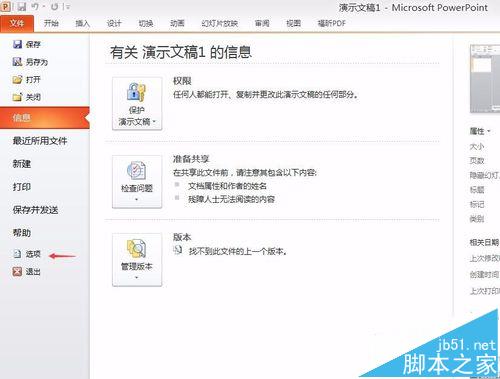Open the 管理版本 (Manage Versions) dropdown
Image resolution: width=500 pixels, height=379 pixels.
coord(137,260)
